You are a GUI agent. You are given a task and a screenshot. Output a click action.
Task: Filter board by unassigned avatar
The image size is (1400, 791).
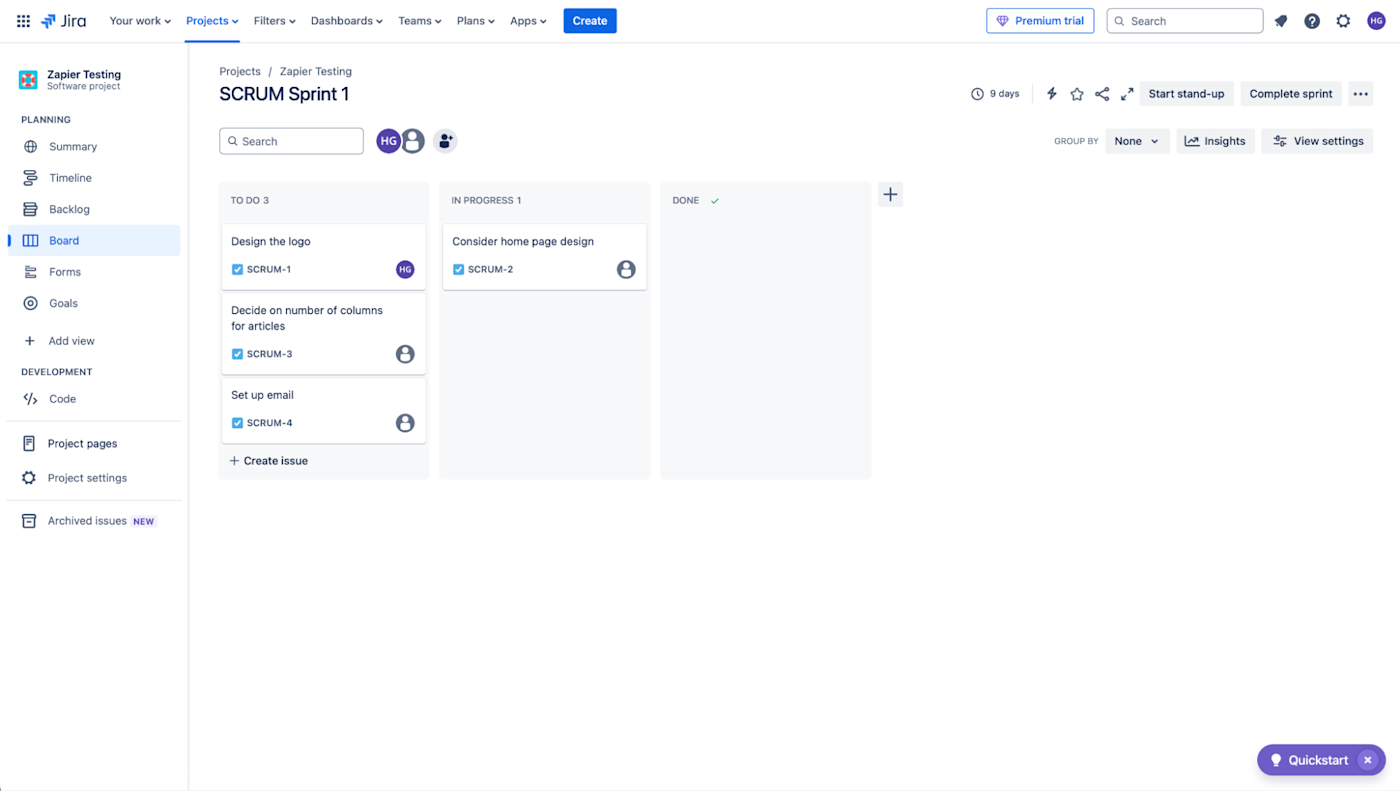point(413,141)
